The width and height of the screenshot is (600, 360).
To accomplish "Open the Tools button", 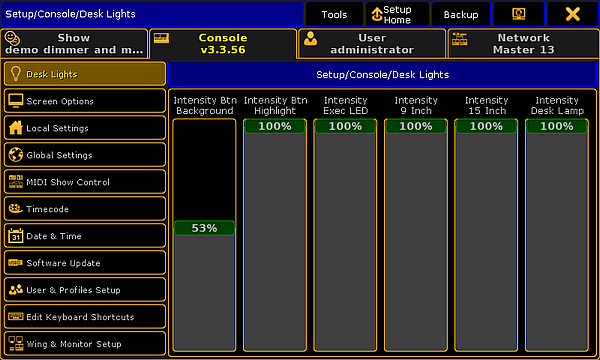I will pyautogui.click(x=334, y=15).
